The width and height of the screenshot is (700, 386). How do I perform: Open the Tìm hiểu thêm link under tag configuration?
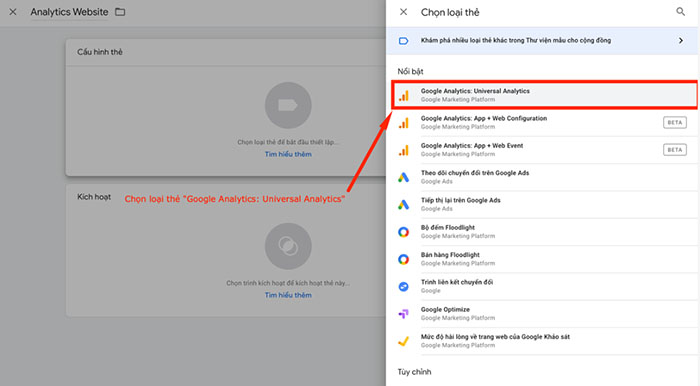click(x=288, y=154)
